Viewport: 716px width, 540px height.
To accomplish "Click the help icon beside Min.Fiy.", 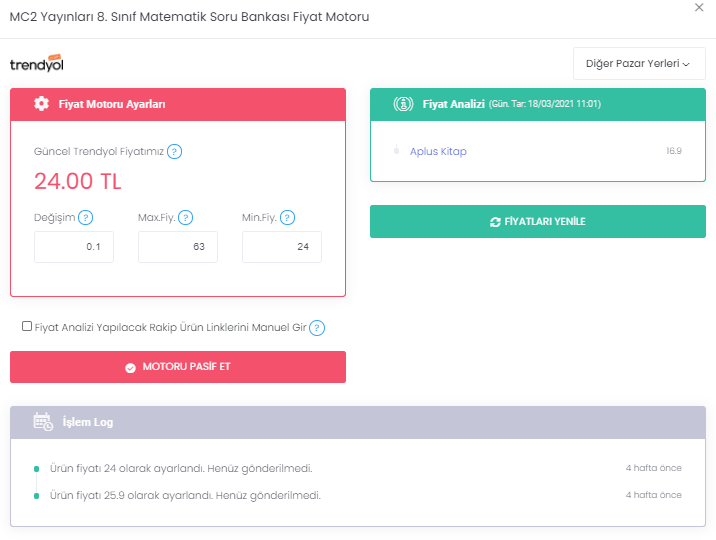I will coord(287,218).
